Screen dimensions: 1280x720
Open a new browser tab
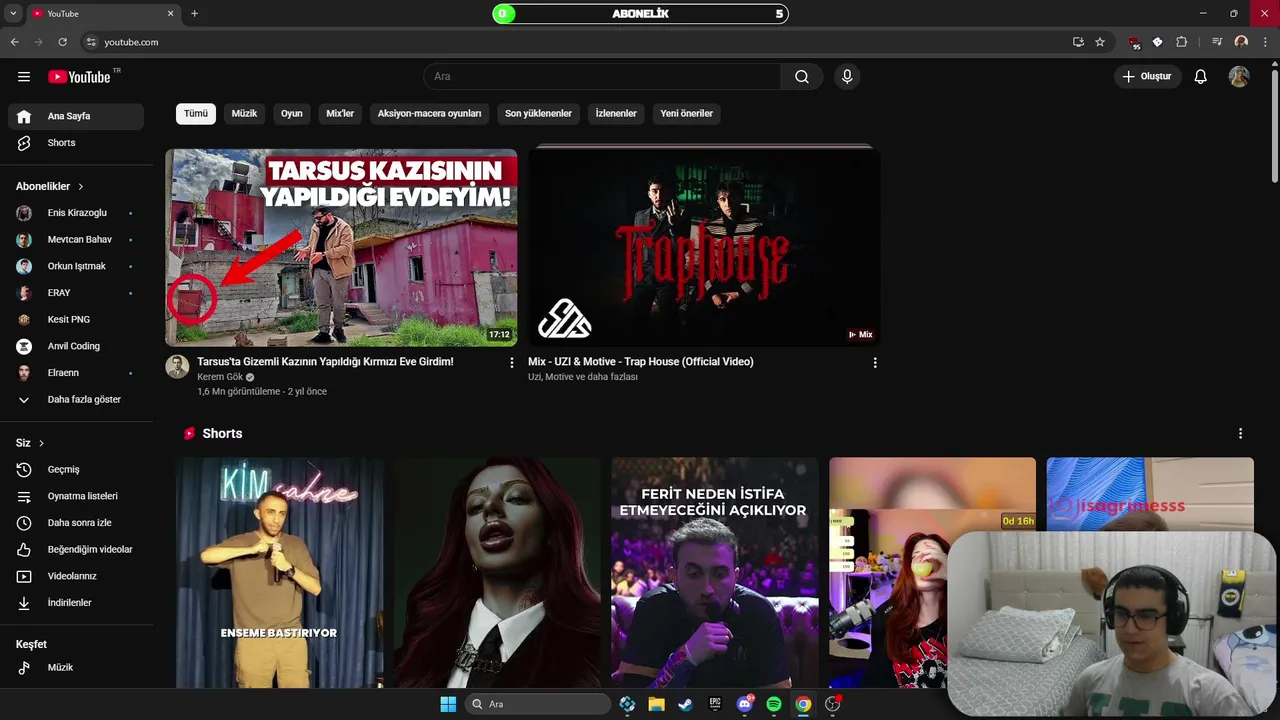click(x=194, y=14)
